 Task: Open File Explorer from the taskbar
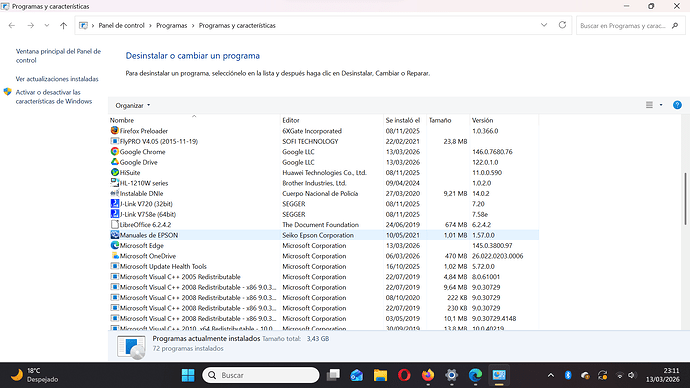(380, 375)
